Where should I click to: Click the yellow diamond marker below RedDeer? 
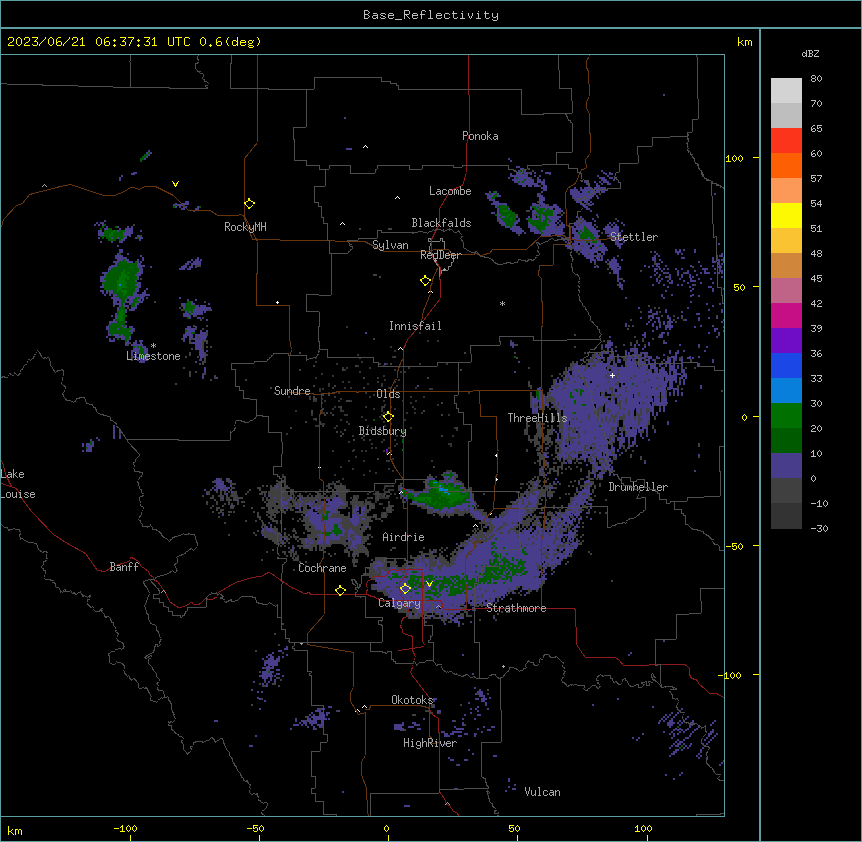pos(426,281)
